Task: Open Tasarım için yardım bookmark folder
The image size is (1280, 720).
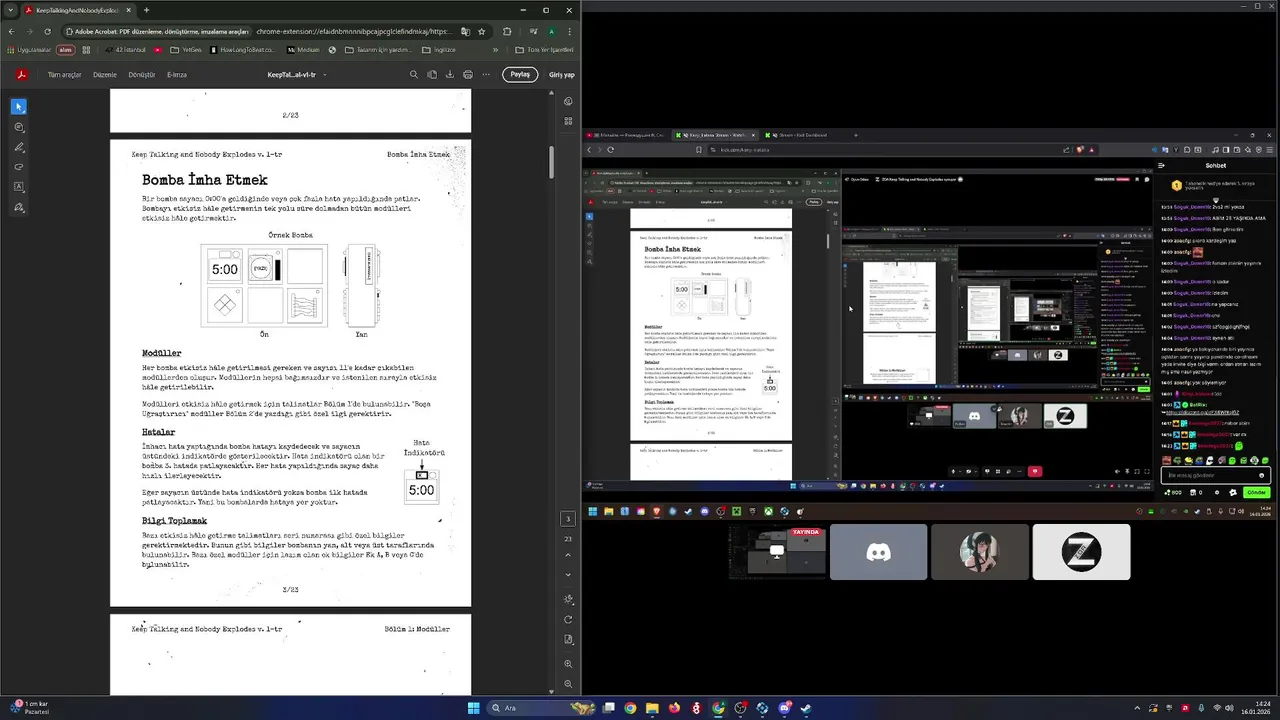Action: click(x=378, y=49)
